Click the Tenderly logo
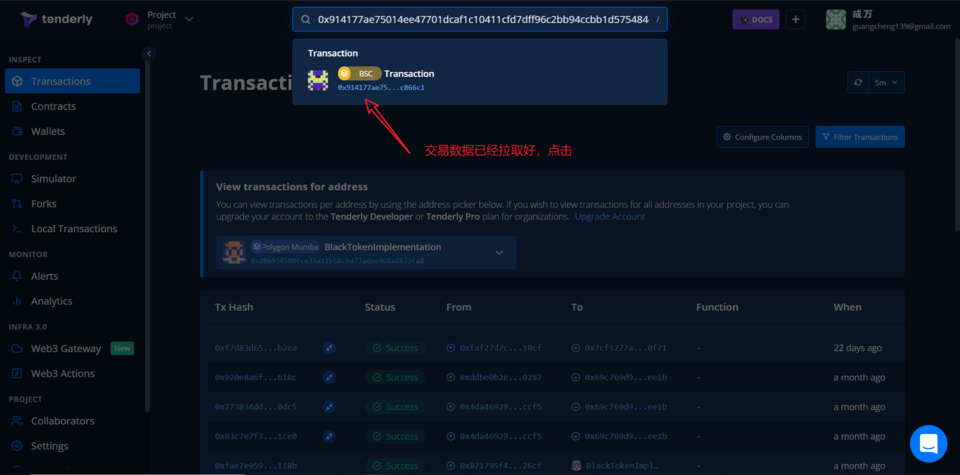This screenshot has width=960, height=475. (x=56, y=19)
